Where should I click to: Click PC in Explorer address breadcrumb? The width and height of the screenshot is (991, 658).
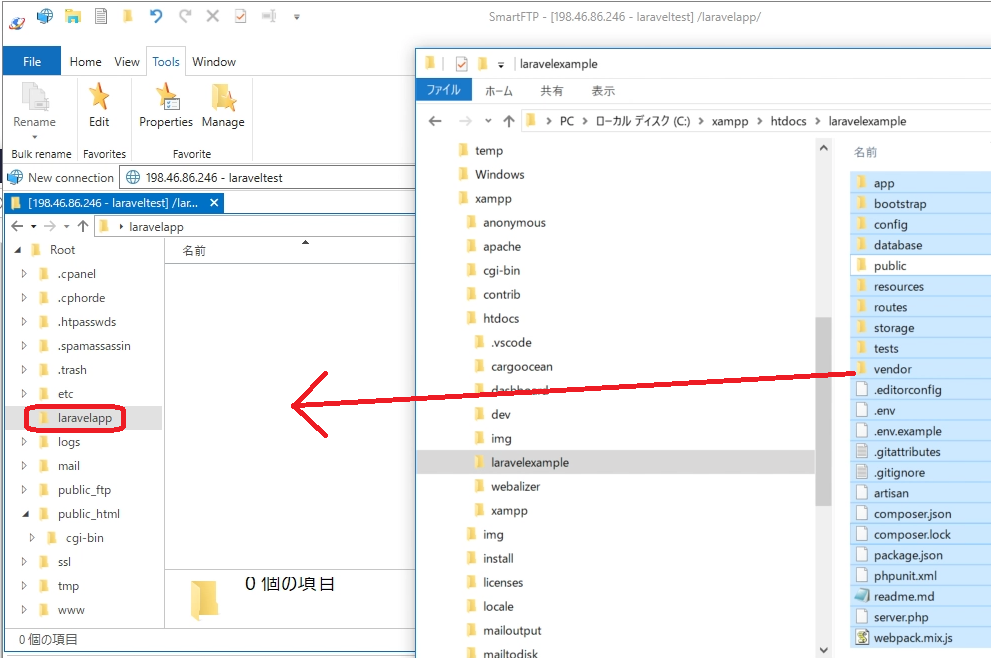click(x=566, y=121)
